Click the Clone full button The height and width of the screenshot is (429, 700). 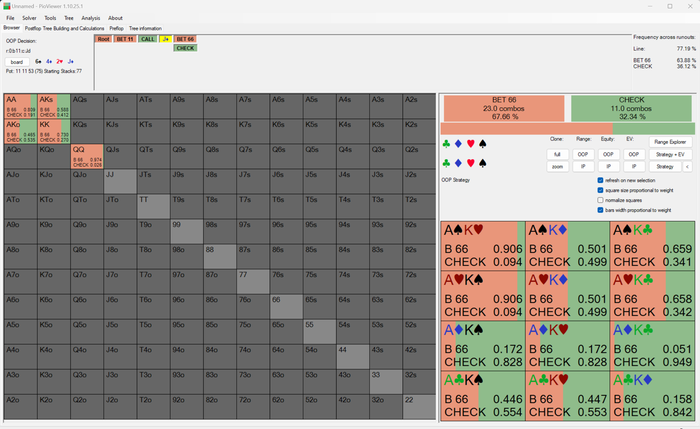pos(557,154)
